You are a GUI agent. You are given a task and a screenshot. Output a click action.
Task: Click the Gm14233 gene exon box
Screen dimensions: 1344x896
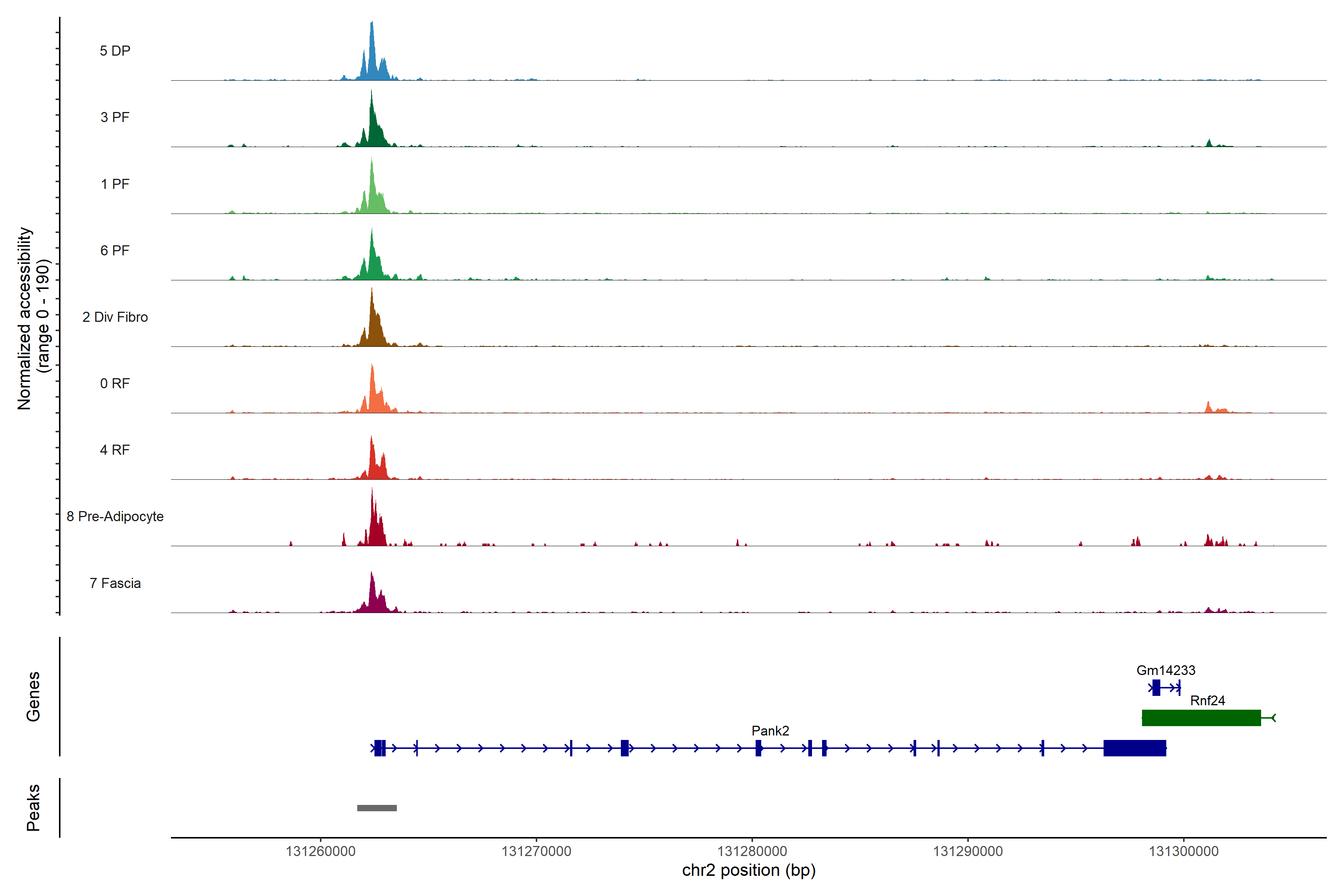[x=1156, y=687]
